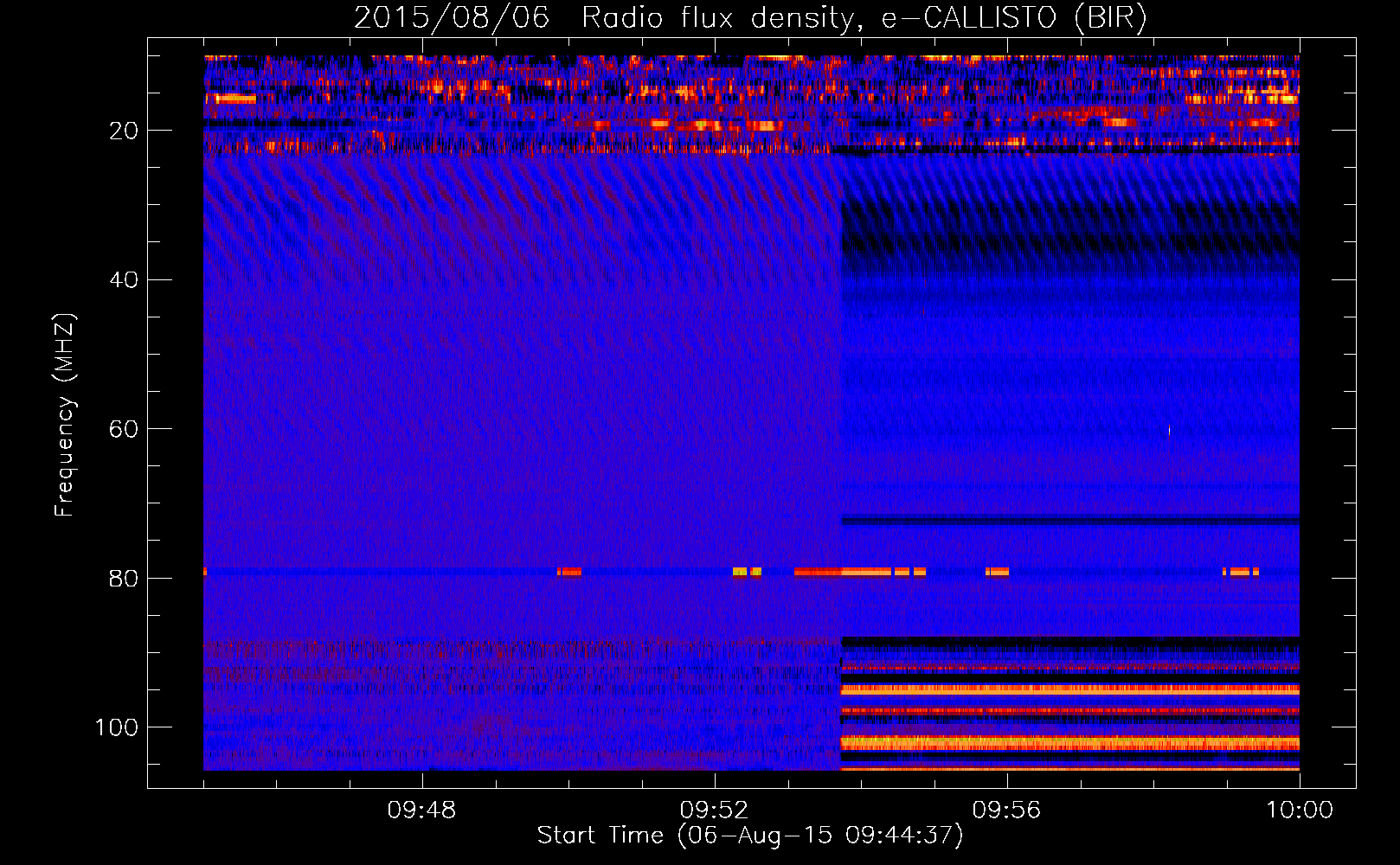Click the 60 MHz frequency tick label
Image resolution: width=1400 pixels, height=865 pixels.
coord(124,429)
